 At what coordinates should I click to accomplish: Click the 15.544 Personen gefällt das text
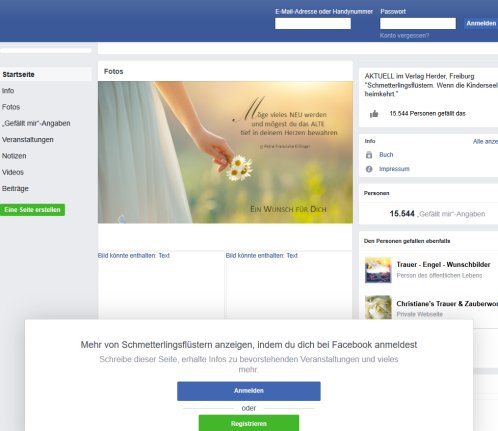428,114
